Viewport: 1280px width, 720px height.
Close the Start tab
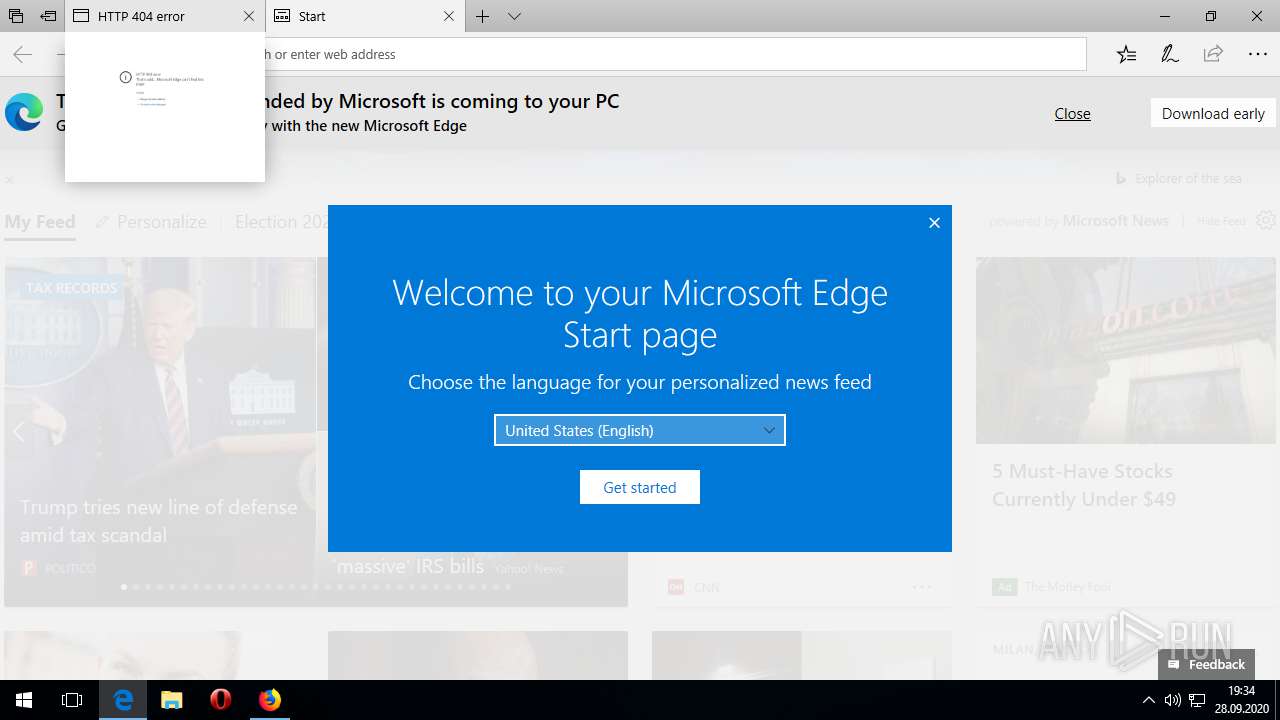[x=449, y=16]
